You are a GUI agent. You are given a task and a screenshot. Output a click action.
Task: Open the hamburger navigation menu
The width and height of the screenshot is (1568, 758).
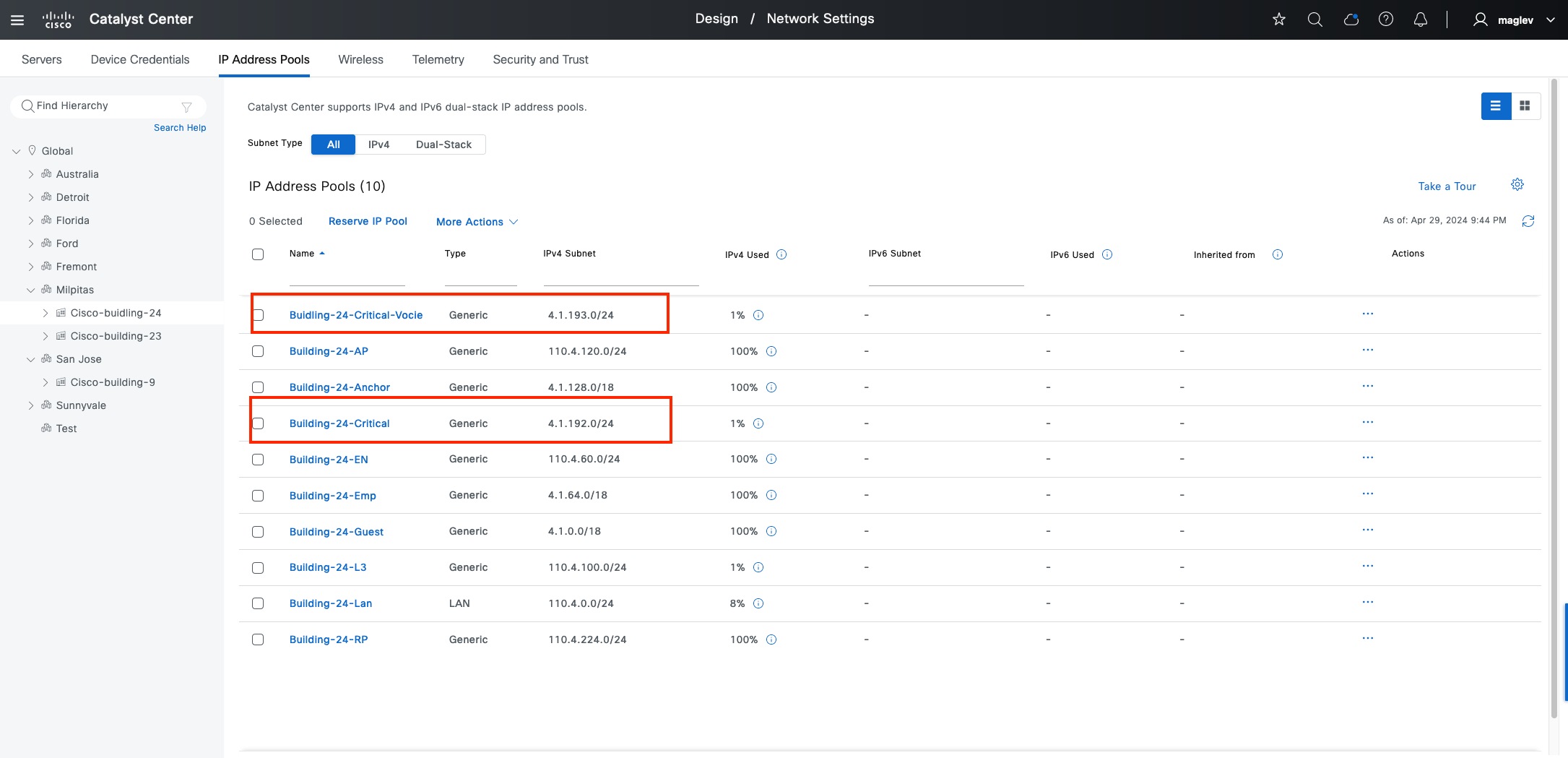[x=17, y=20]
